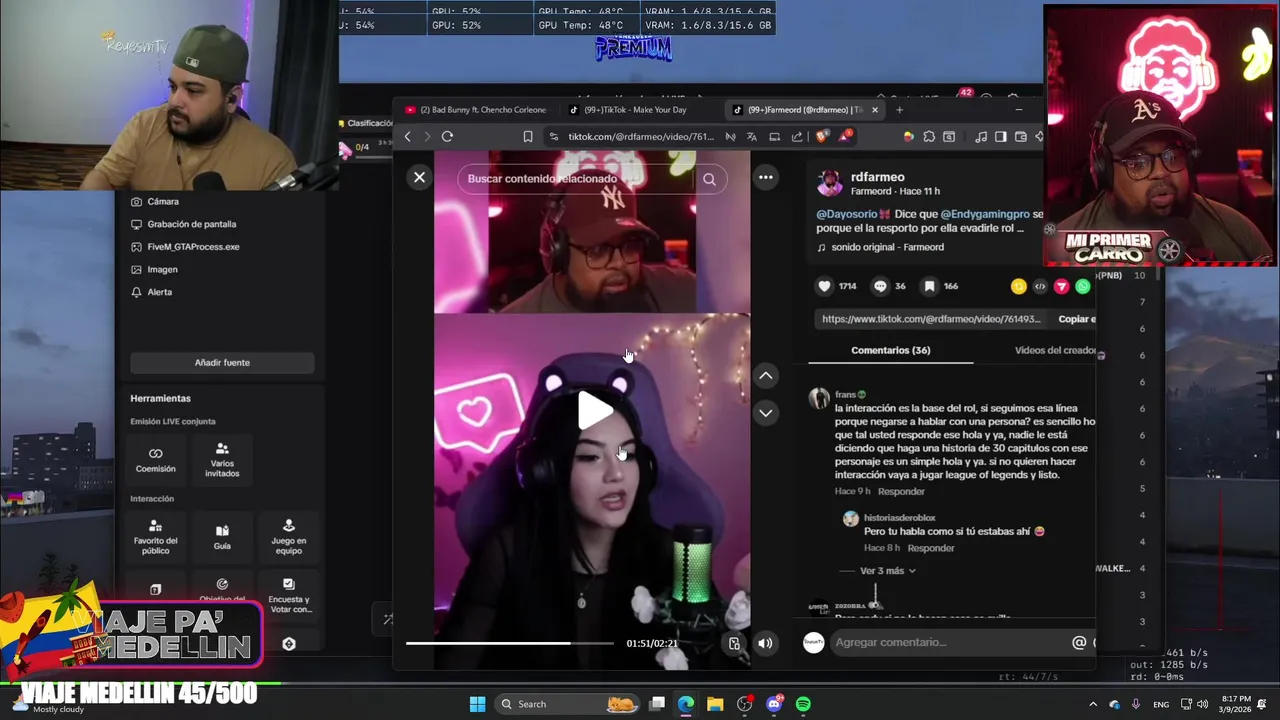1280x720 pixels.
Task: Click the red share-to-friends icon
Action: pos(1061,286)
